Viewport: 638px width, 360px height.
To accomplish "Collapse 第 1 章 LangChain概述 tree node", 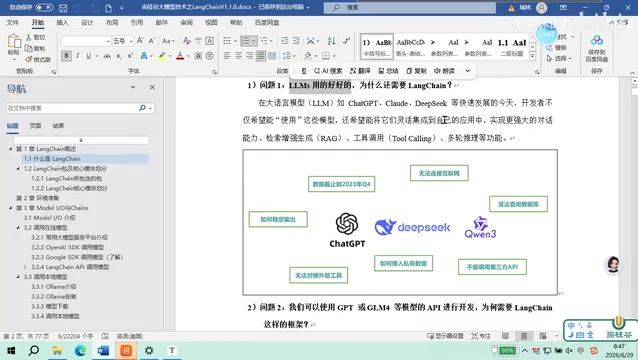I will click(x=11, y=149).
